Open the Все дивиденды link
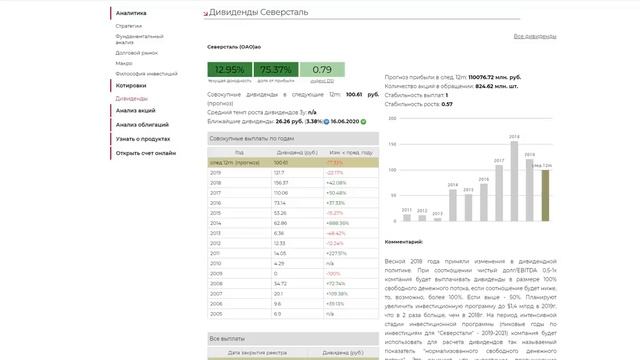Viewport: 640px width, 360px height. tap(535, 36)
